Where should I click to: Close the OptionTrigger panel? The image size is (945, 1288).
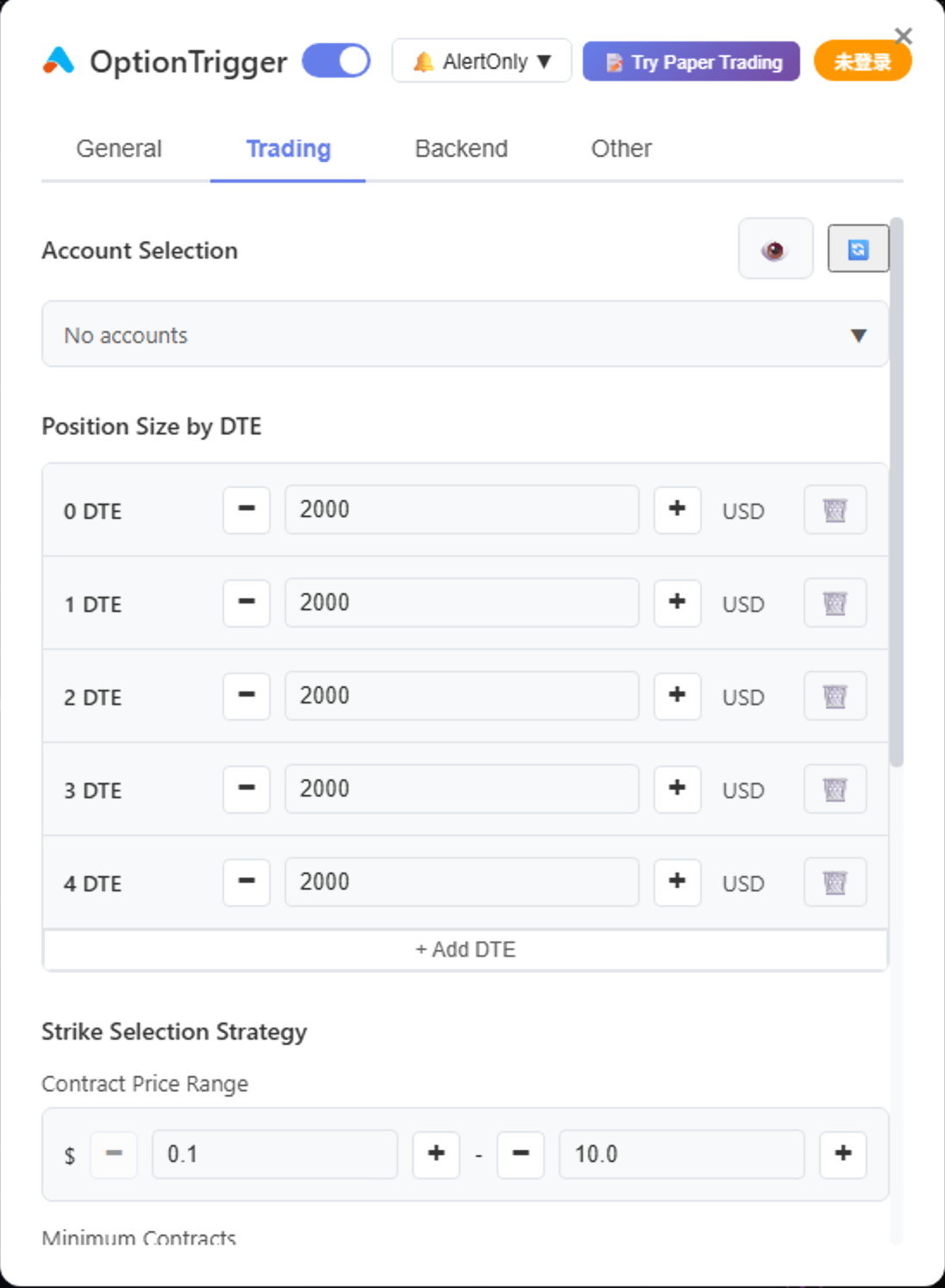[904, 35]
